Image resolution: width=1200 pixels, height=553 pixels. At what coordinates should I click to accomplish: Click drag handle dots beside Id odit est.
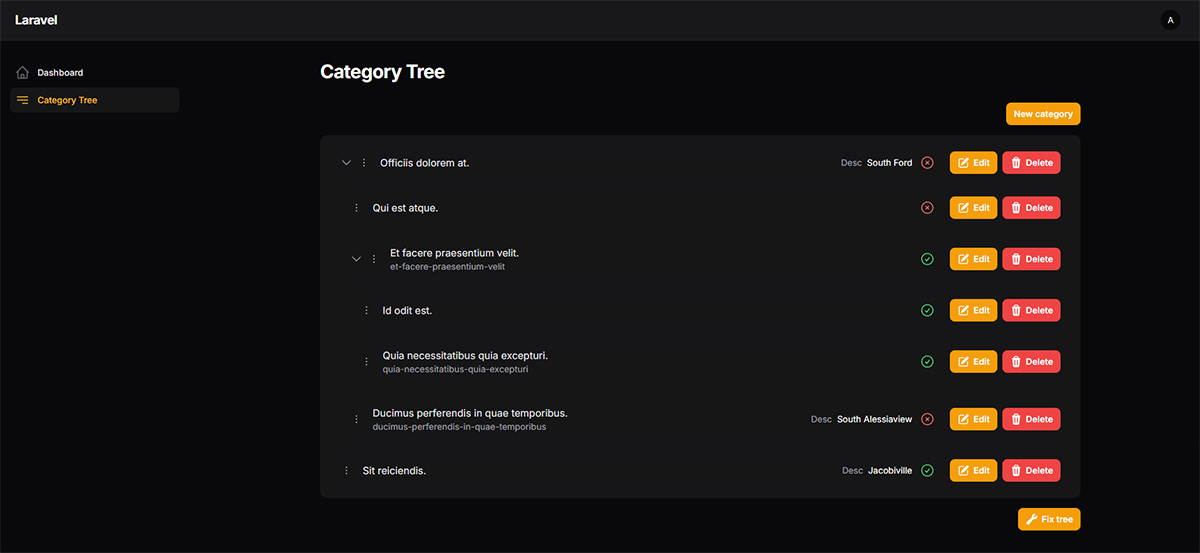[x=366, y=311]
